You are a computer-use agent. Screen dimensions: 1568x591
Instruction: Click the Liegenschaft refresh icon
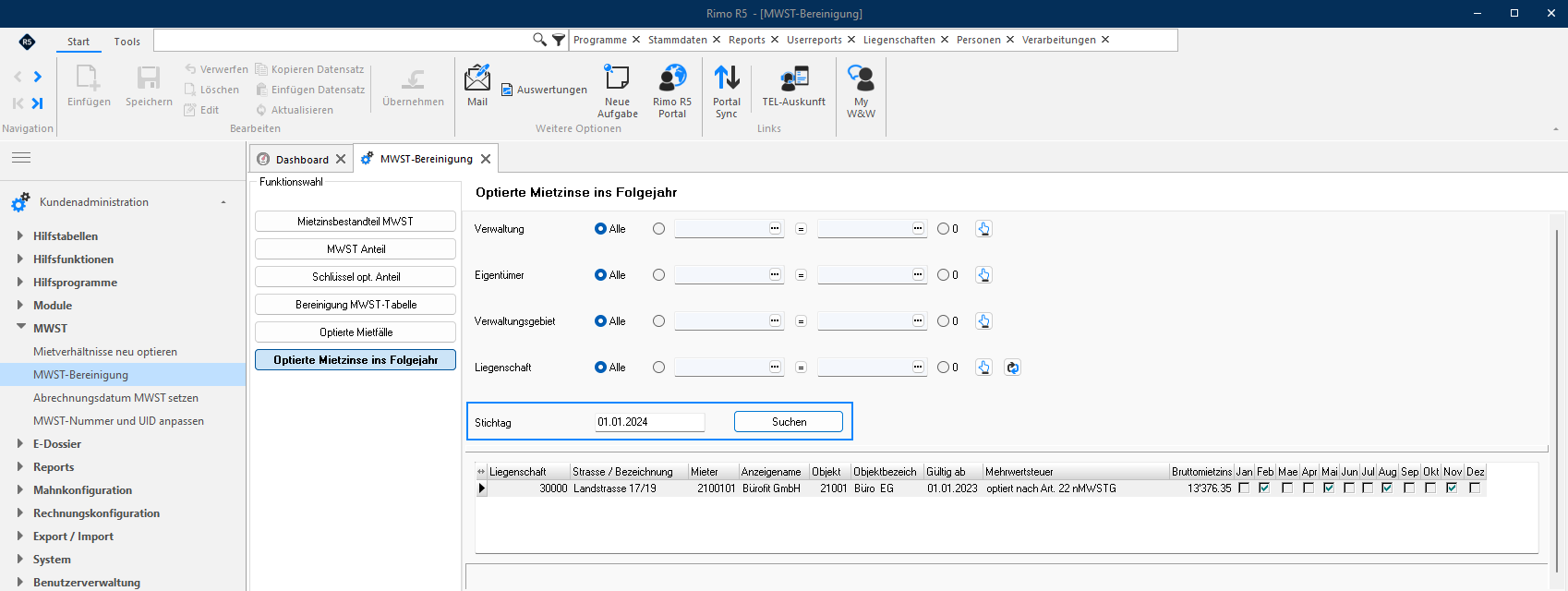tap(1012, 368)
